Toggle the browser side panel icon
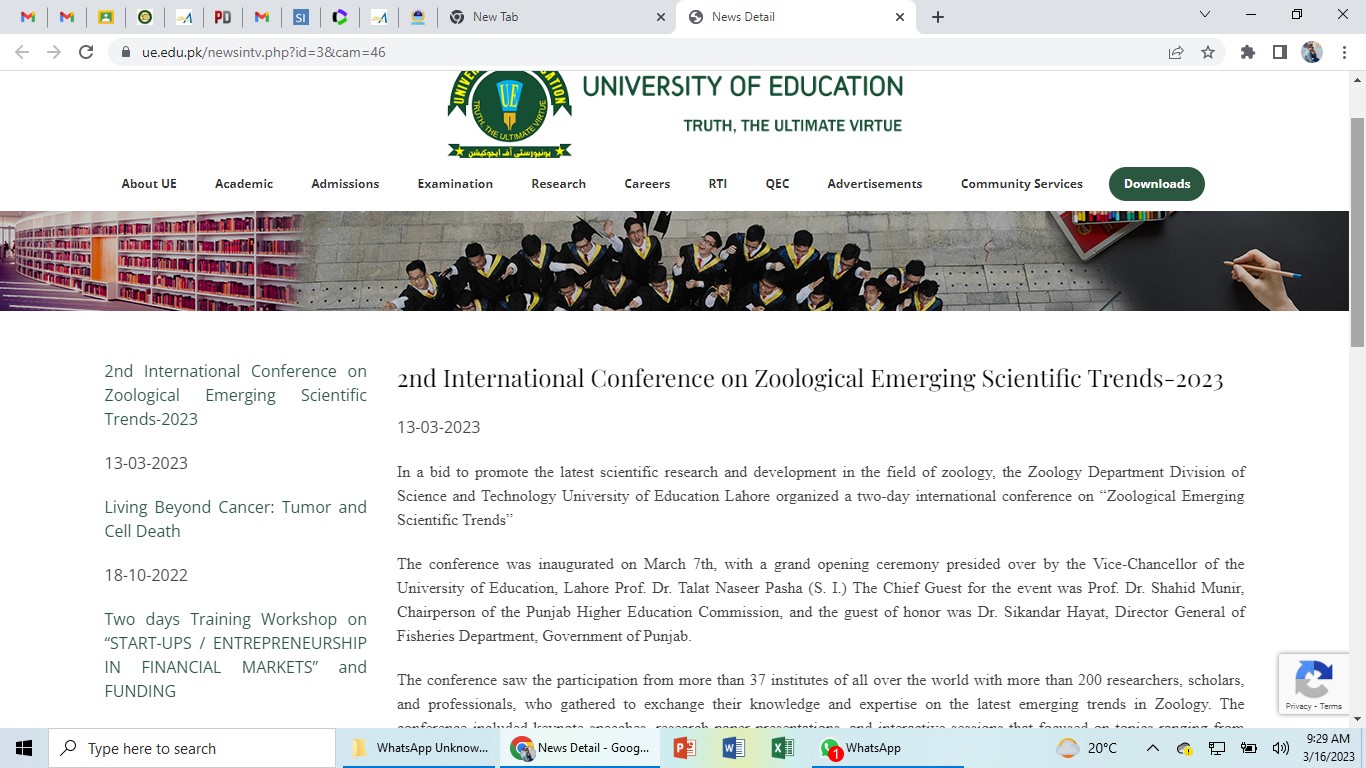The width and height of the screenshot is (1366, 768). 1279,52
